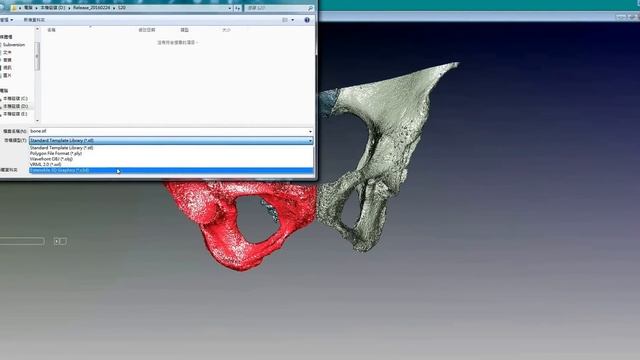
Task: Click the navigation pane scroll up arrow
Action: [x=38, y=29]
